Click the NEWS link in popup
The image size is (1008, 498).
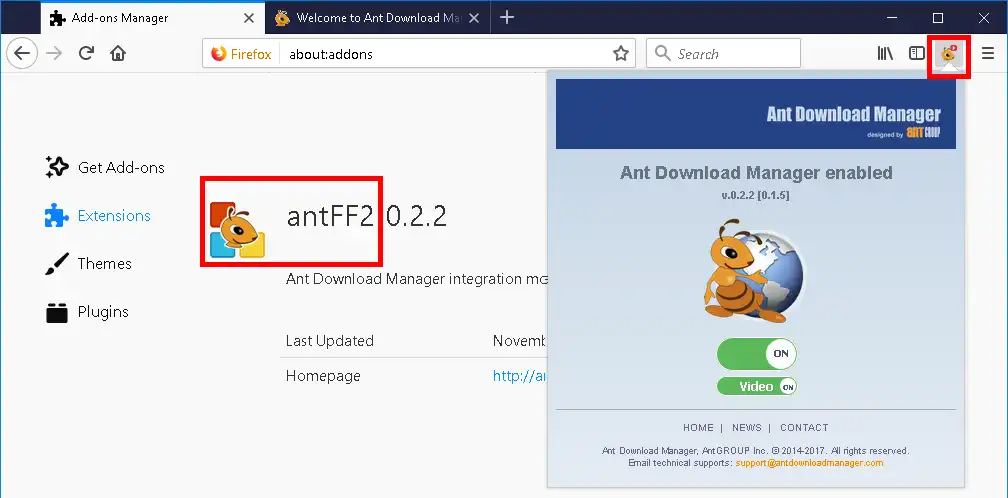pos(746,427)
